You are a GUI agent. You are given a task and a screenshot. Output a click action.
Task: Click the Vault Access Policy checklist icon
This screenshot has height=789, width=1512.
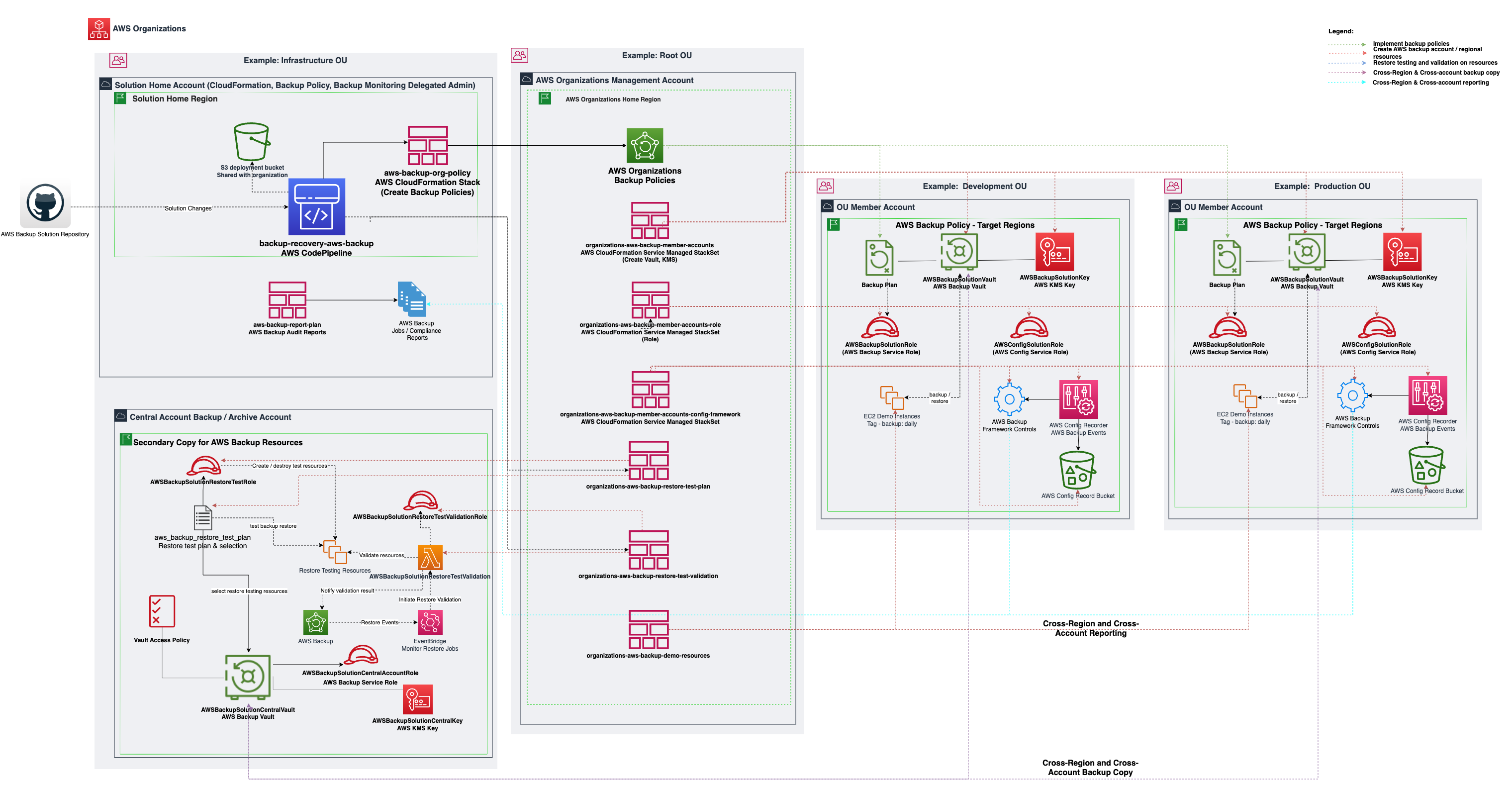[x=162, y=611]
